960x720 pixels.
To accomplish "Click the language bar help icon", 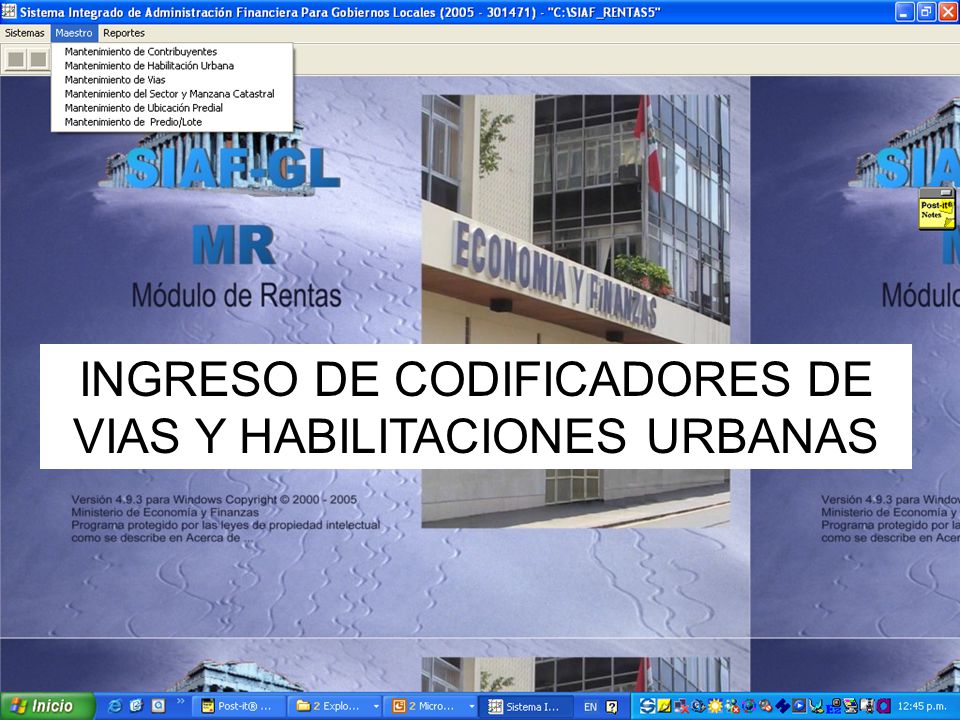I will pos(611,707).
